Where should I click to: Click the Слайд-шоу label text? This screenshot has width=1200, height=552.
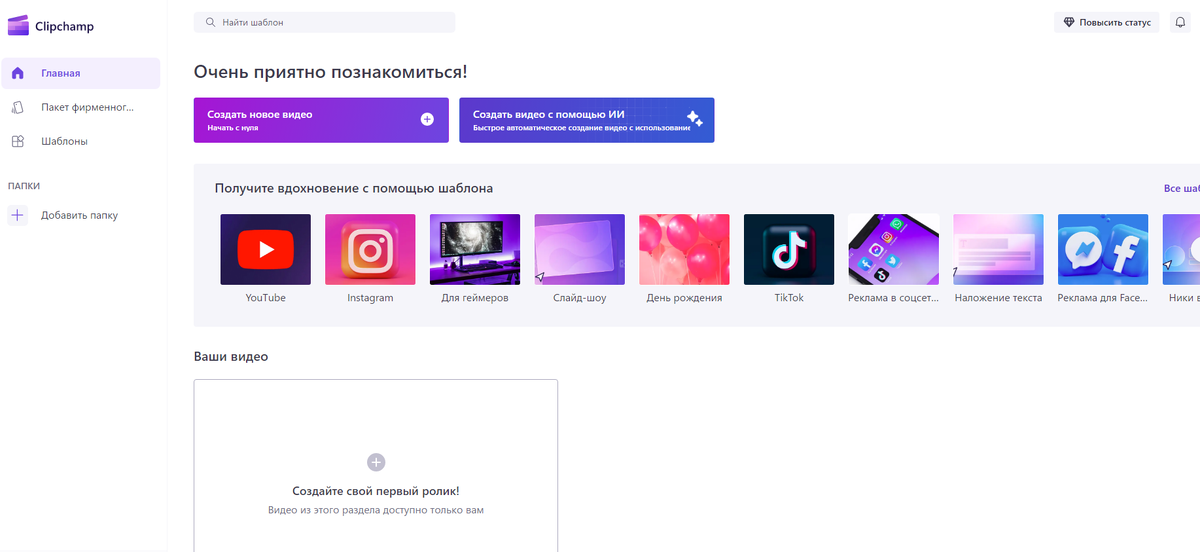click(580, 298)
